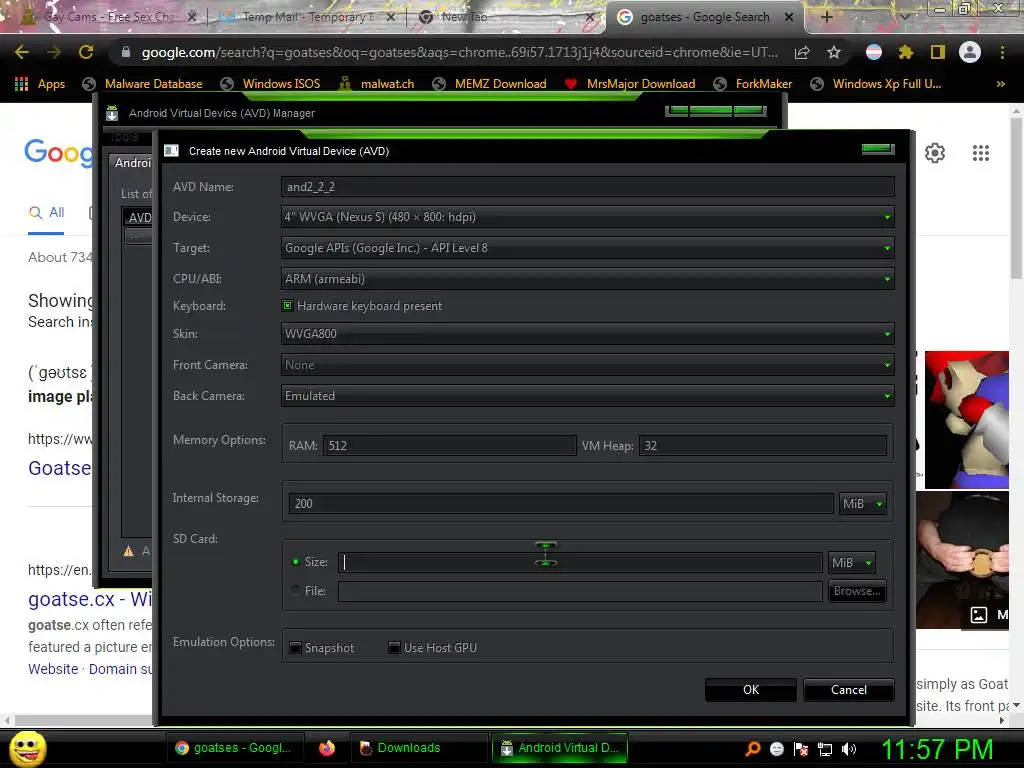Enable the Snapshot checkbox

[295, 648]
